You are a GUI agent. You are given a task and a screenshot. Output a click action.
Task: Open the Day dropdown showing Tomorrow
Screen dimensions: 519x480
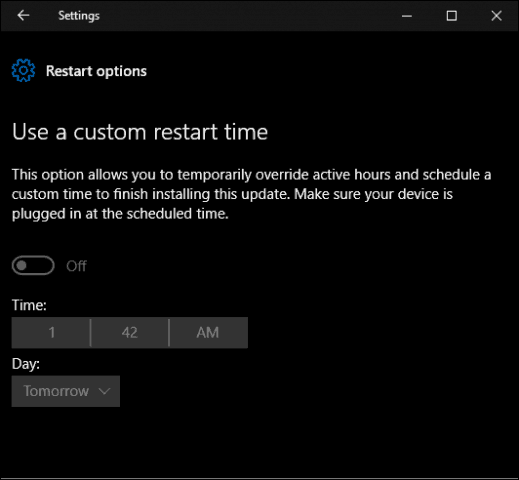(66, 391)
